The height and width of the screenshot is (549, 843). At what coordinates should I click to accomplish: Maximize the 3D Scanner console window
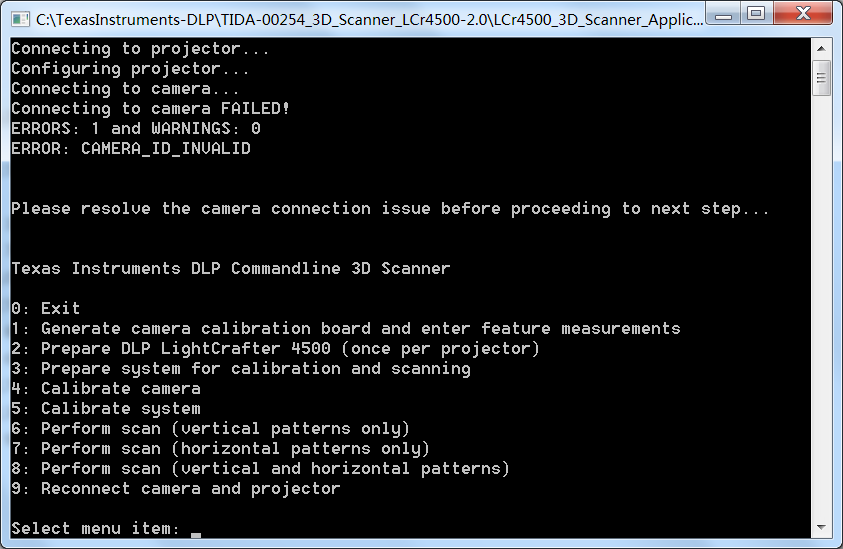coord(756,14)
